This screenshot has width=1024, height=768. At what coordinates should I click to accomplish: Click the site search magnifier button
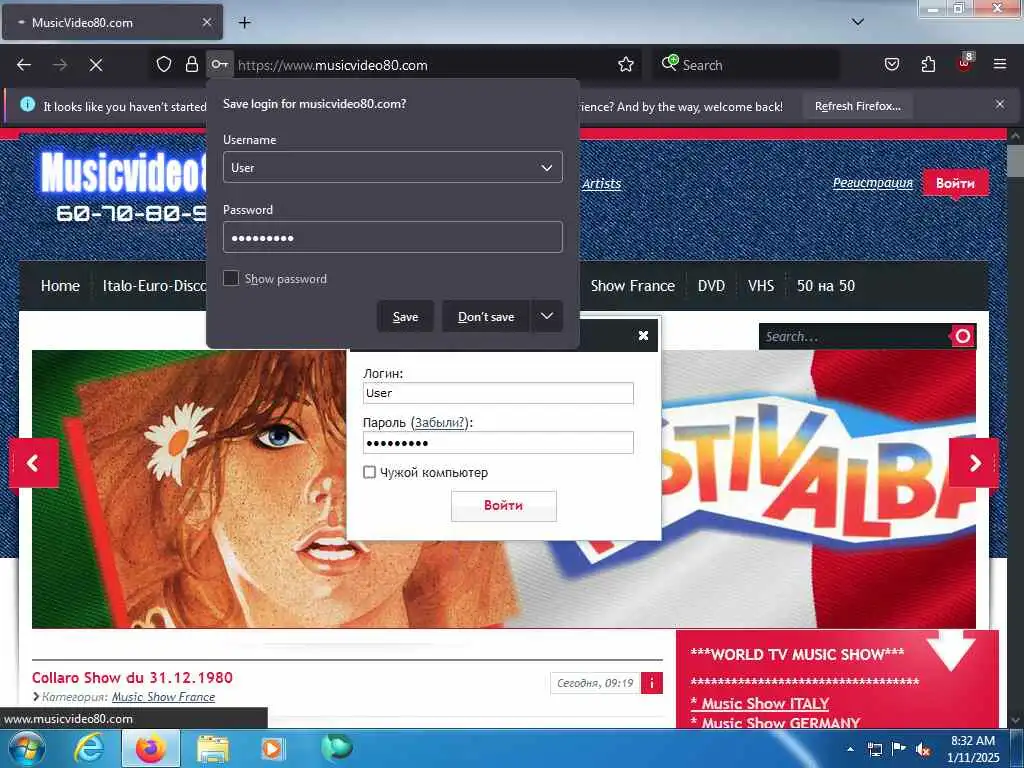click(x=963, y=336)
